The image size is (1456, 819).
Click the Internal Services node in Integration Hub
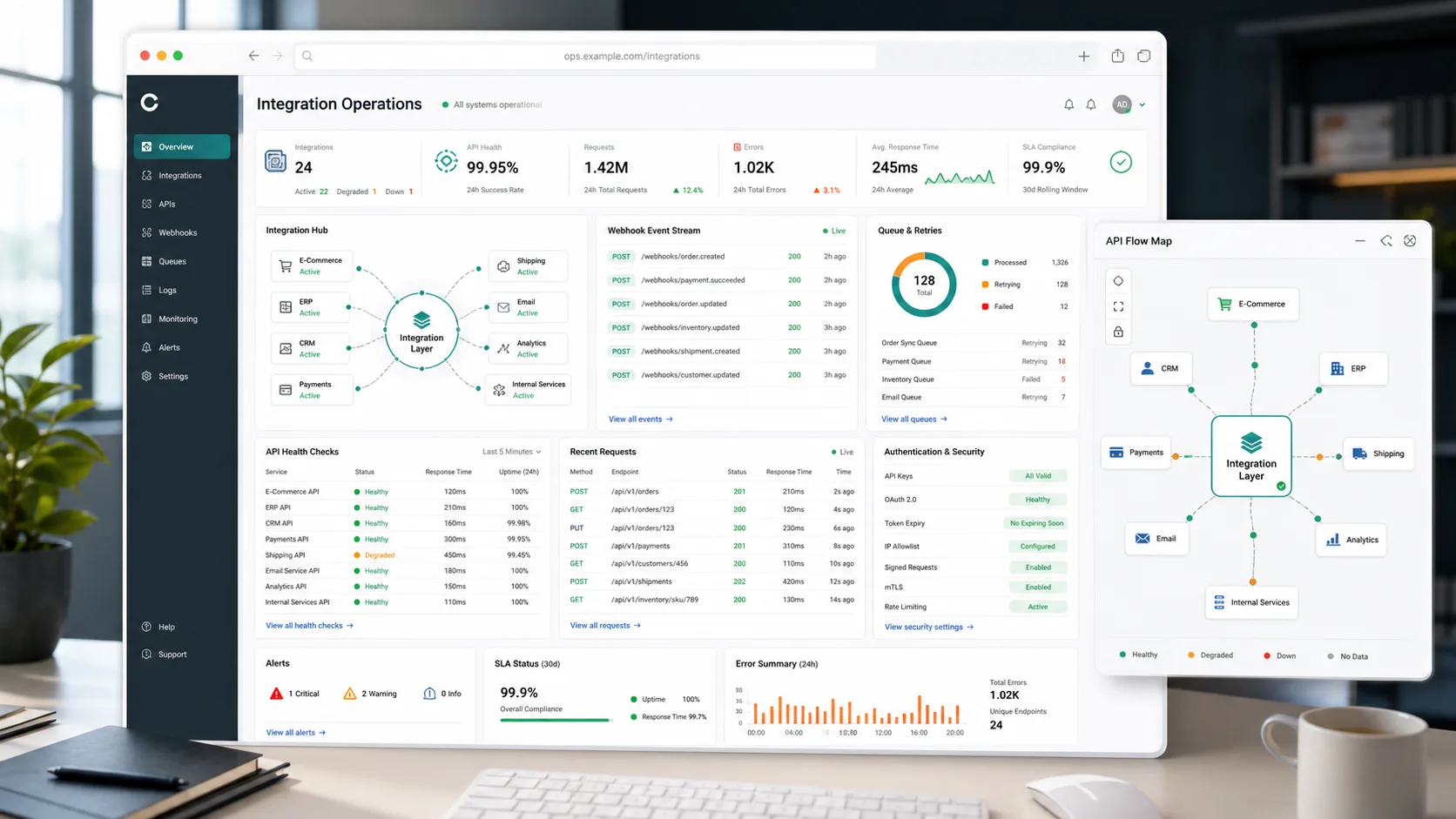[529, 389]
